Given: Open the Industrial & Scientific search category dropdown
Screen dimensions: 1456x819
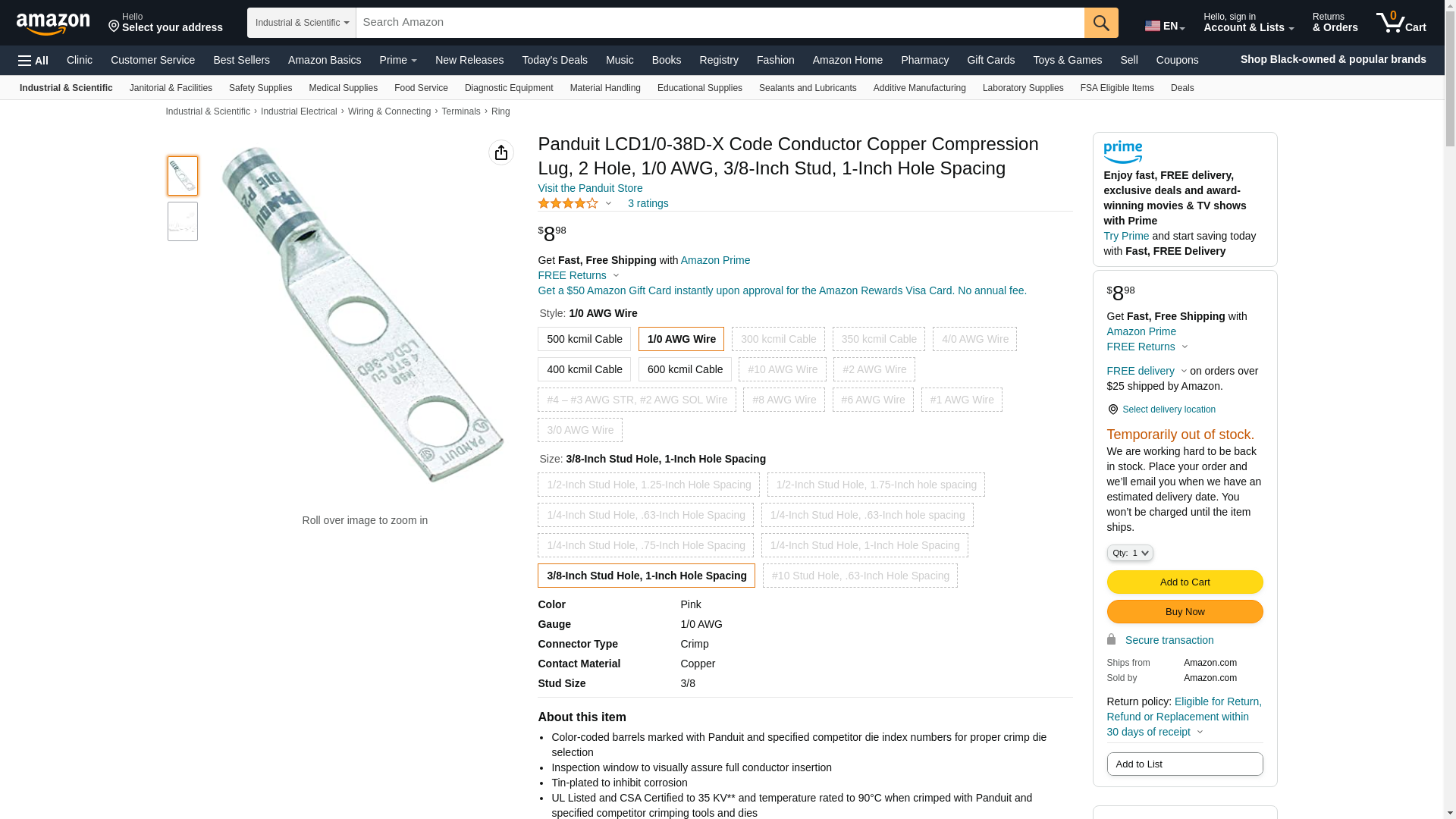Looking at the screenshot, I should tap(302, 23).
